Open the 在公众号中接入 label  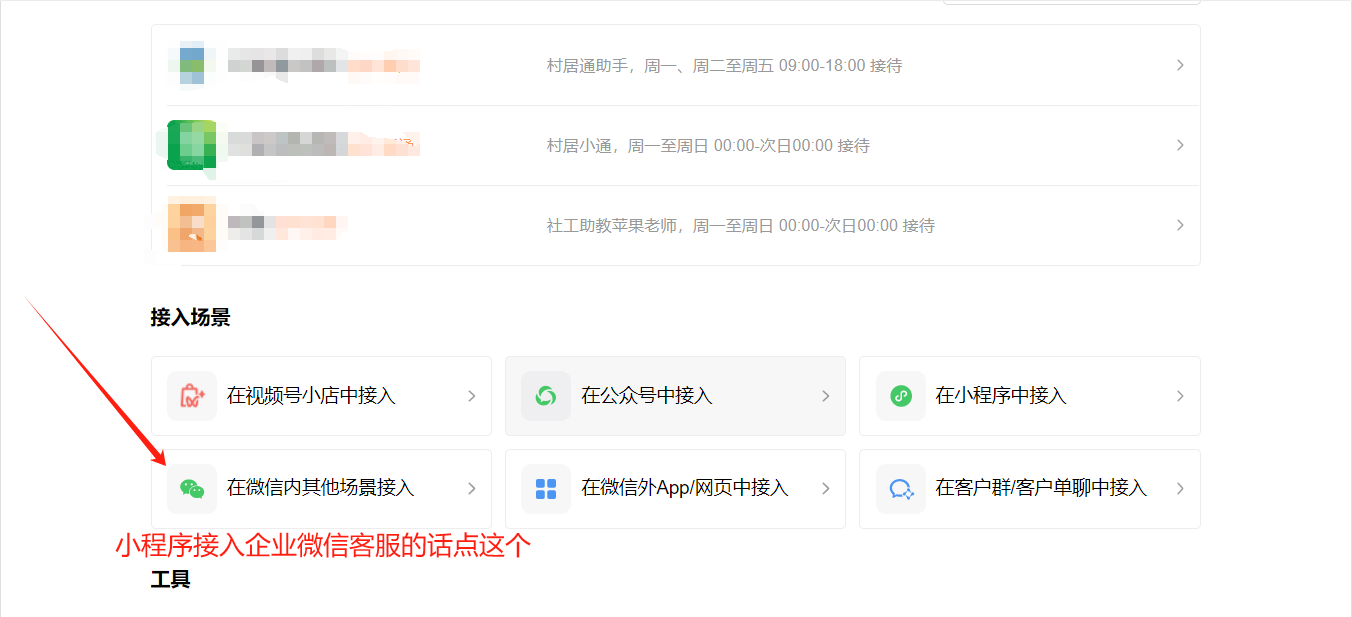click(x=647, y=396)
